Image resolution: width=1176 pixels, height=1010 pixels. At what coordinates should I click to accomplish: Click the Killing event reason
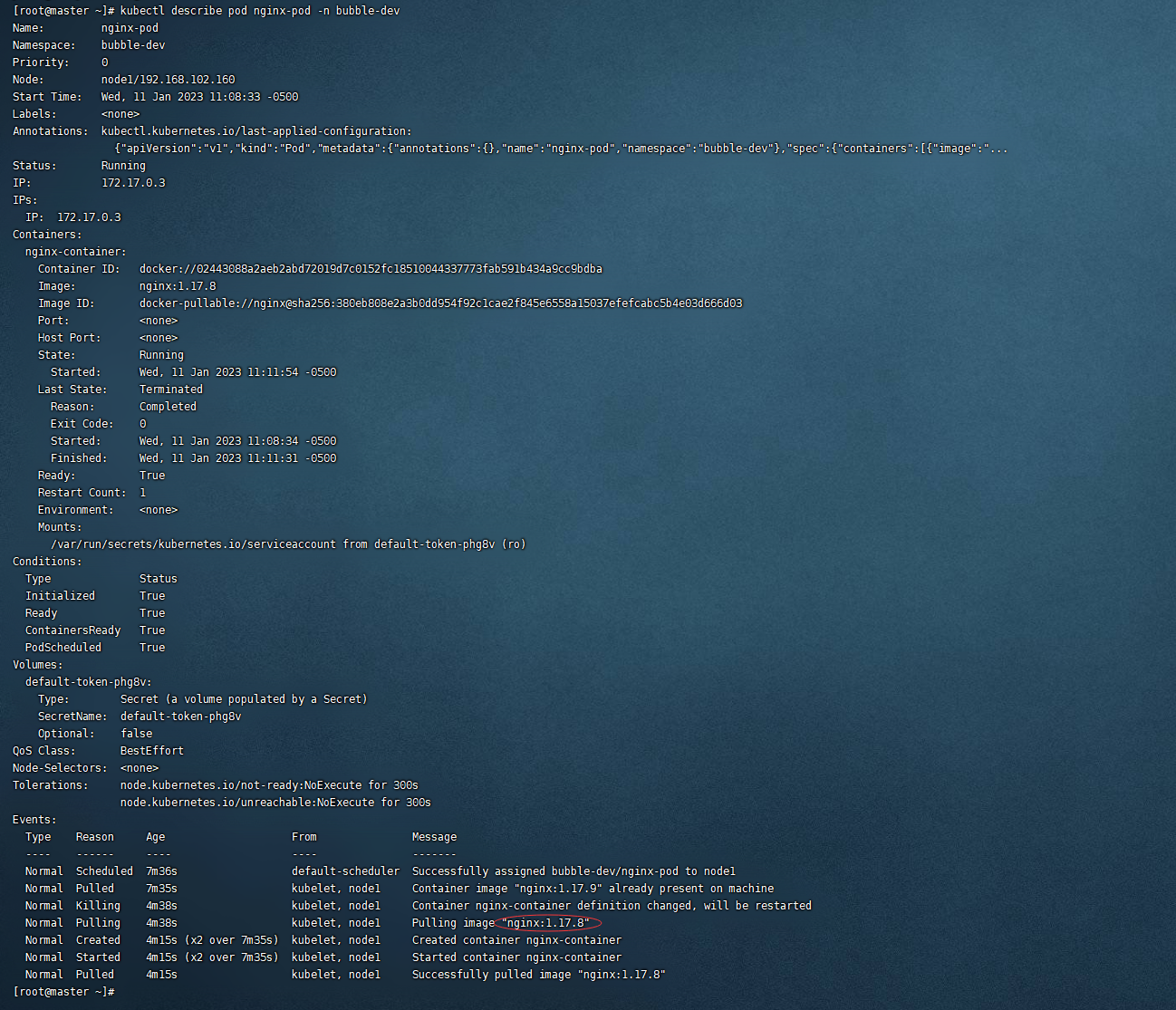point(98,906)
